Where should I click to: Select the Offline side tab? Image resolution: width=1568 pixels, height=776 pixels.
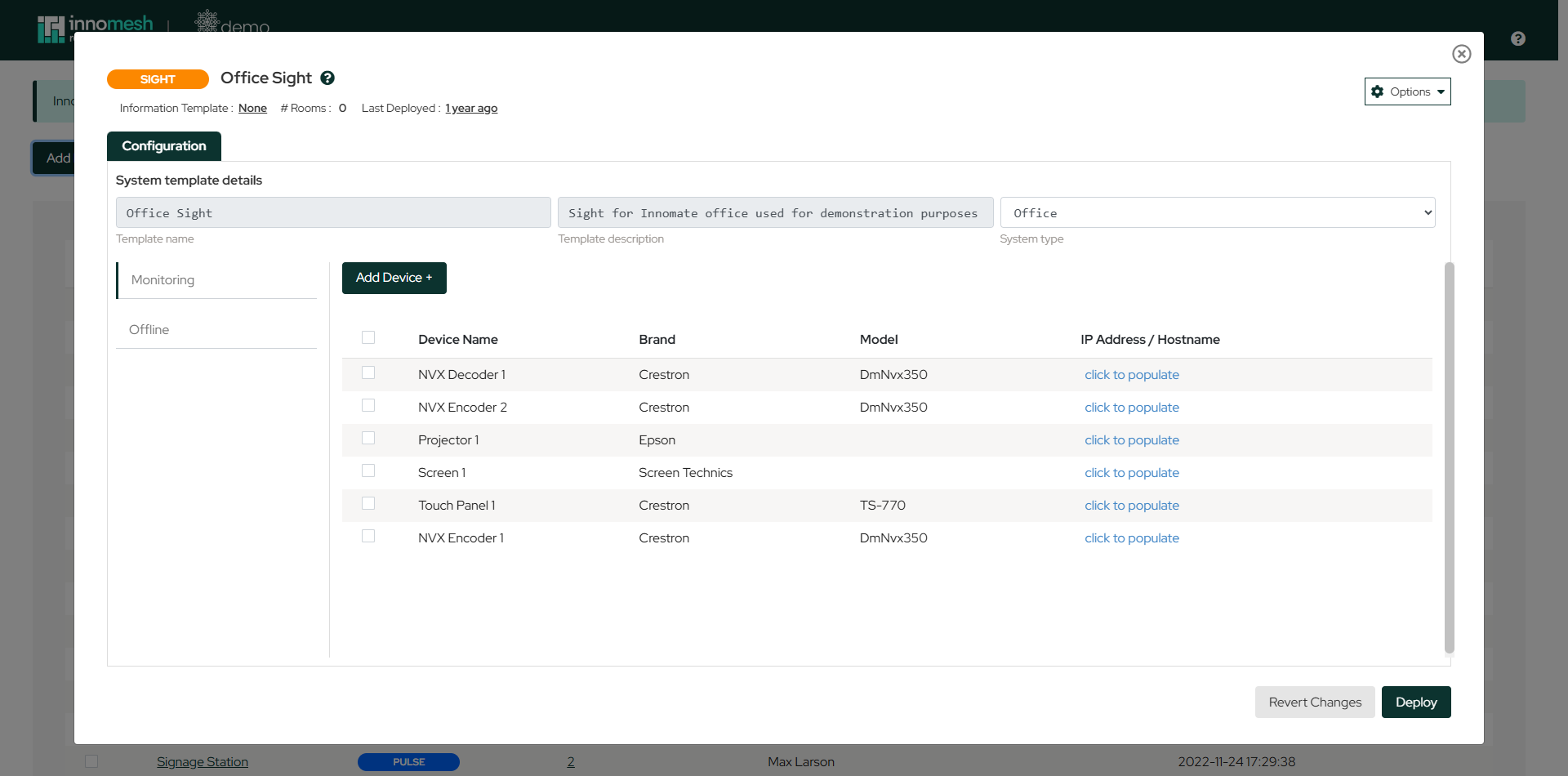216,330
